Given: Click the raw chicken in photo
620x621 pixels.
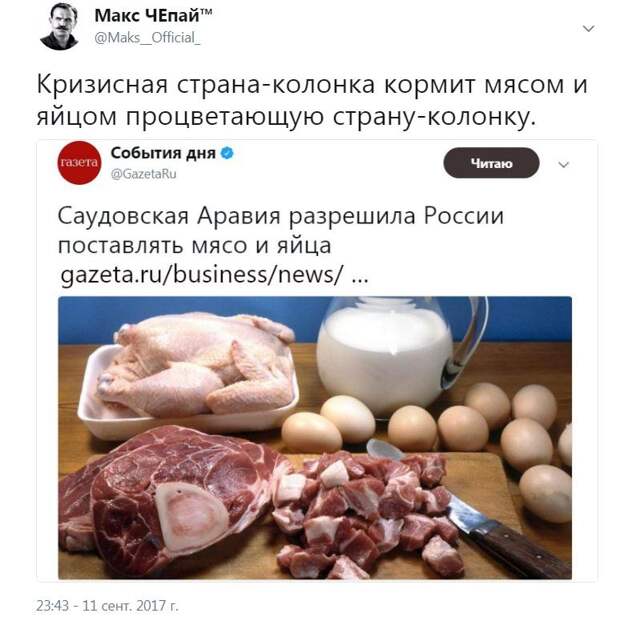Looking at the screenshot, I should tap(196, 362).
